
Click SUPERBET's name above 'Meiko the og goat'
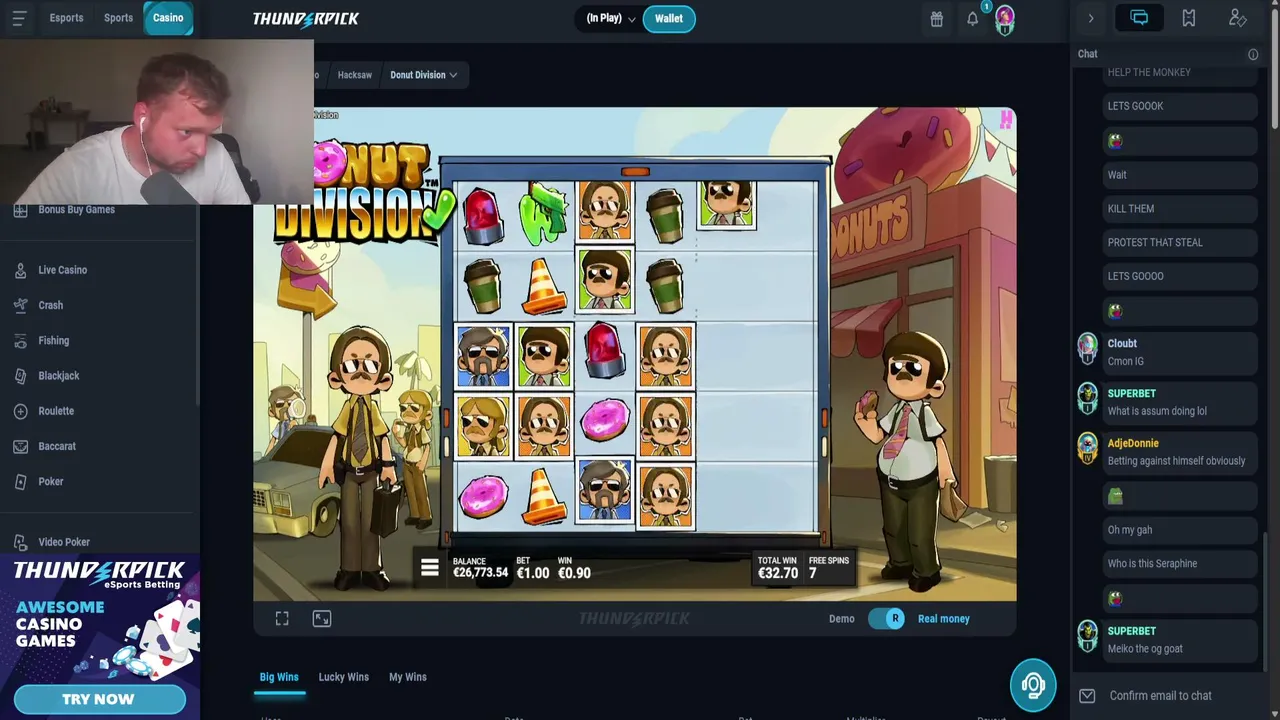point(1131,631)
